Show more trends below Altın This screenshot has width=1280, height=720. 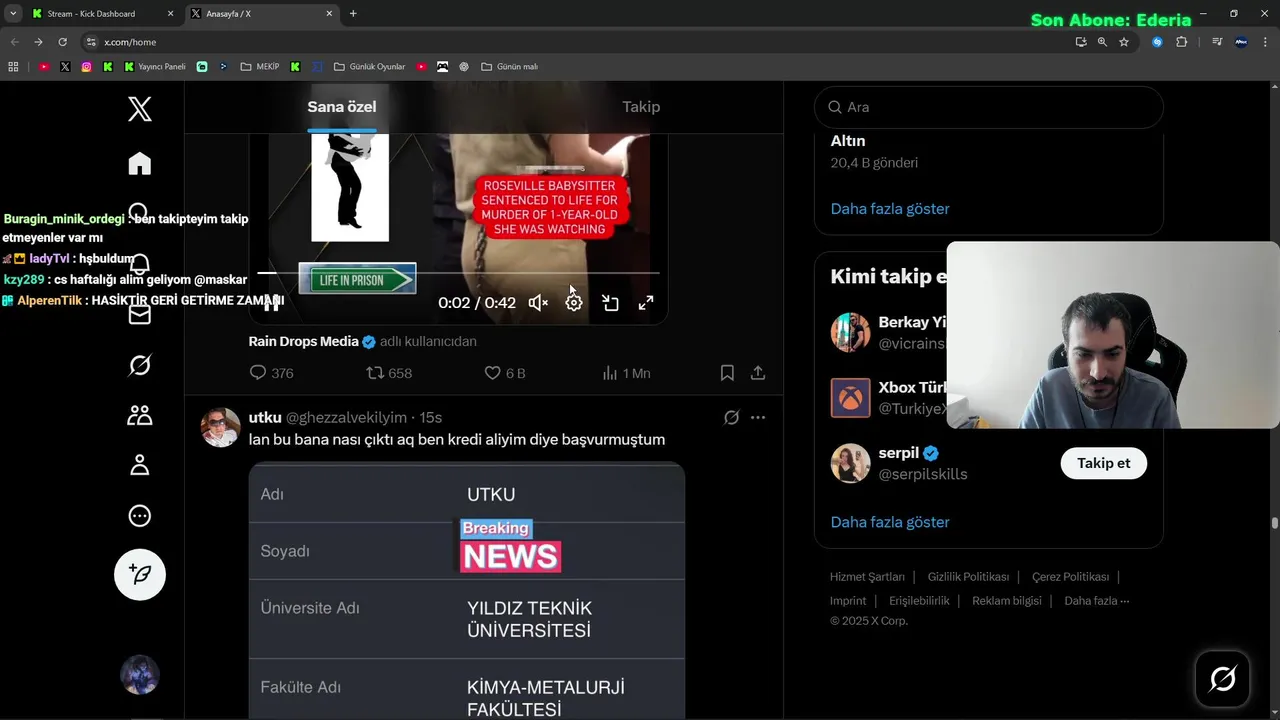tap(890, 209)
